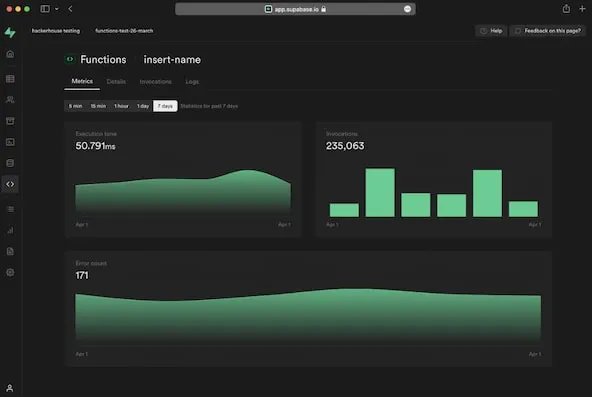
Task: Click the fifth tall Invocations bar
Action: pyautogui.click(x=487, y=193)
